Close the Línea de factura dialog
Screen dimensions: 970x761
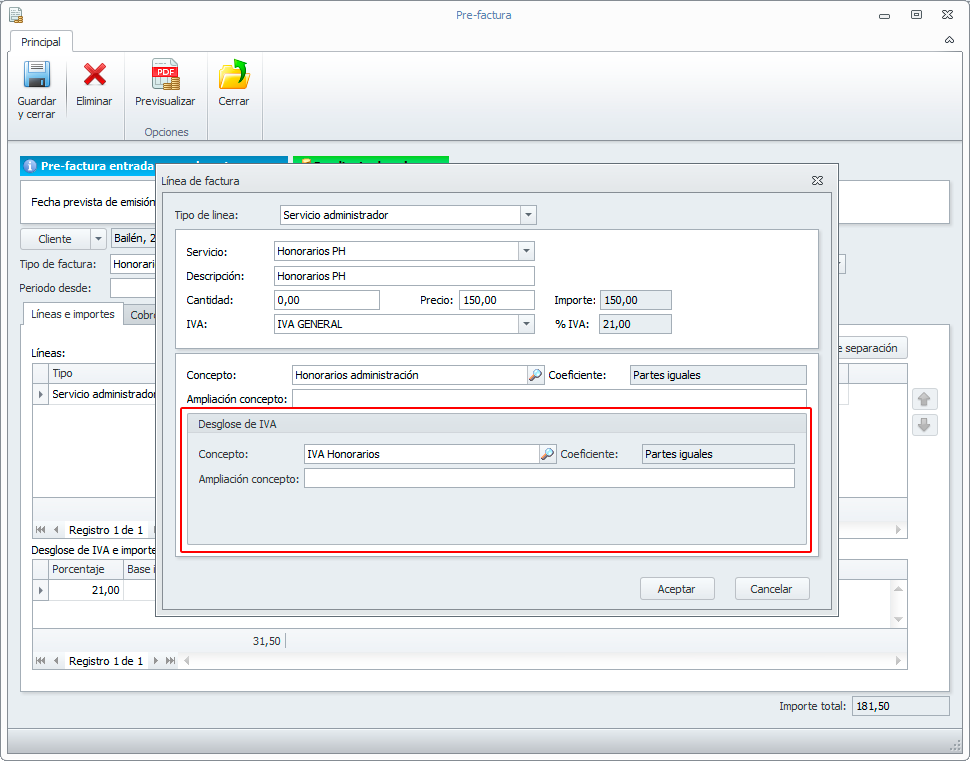pos(817,181)
